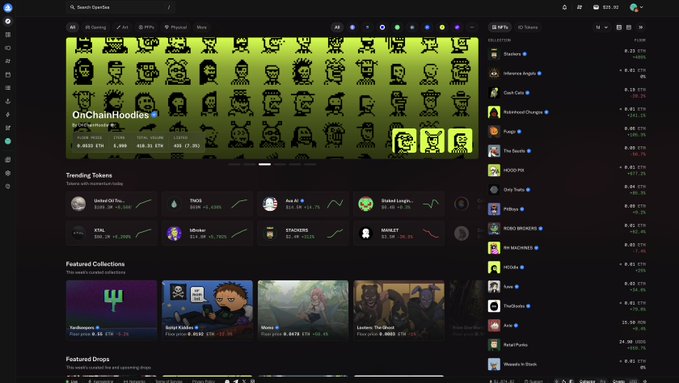Open the Fuego collection row
Screen dimensions: 679x383
[567, 132]
